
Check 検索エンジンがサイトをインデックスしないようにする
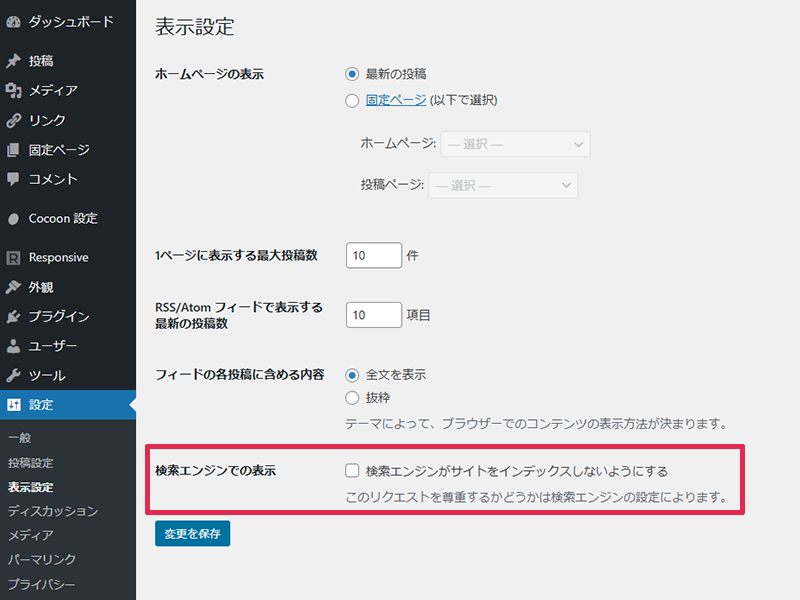(x=352, y=470)
